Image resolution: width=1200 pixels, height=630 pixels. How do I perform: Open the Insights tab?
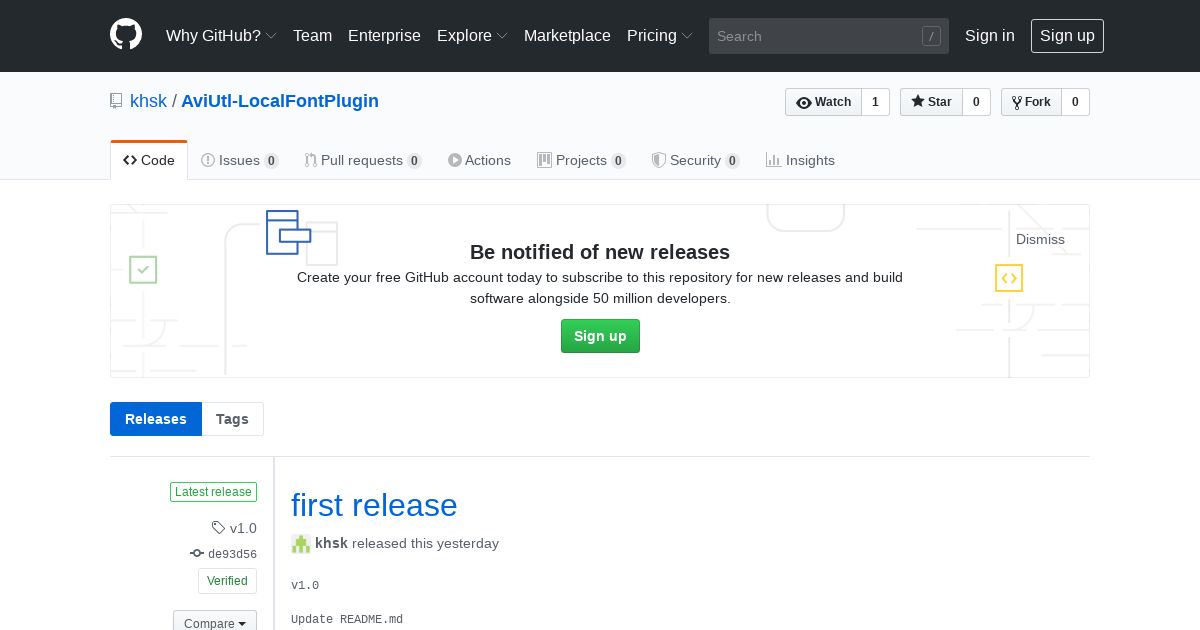tap(800, 160)
